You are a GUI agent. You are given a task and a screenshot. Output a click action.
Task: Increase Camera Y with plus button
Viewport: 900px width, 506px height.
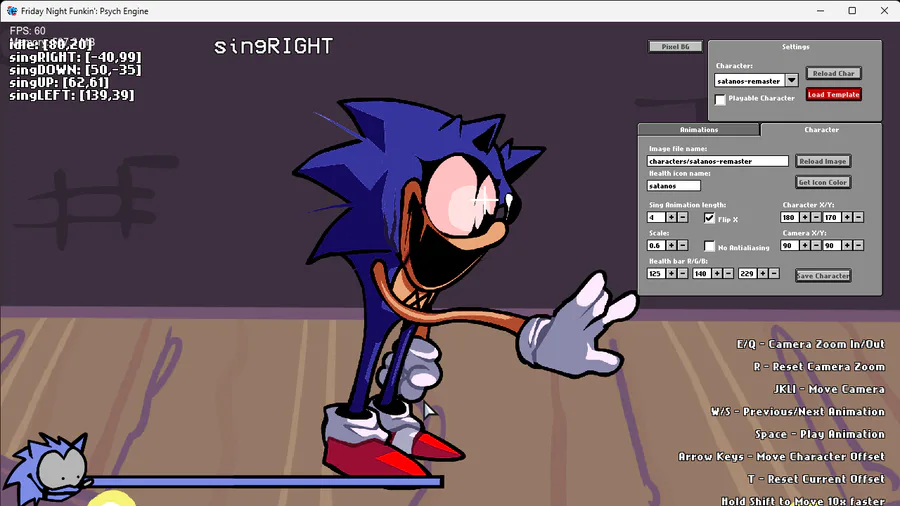click(847, 246)
